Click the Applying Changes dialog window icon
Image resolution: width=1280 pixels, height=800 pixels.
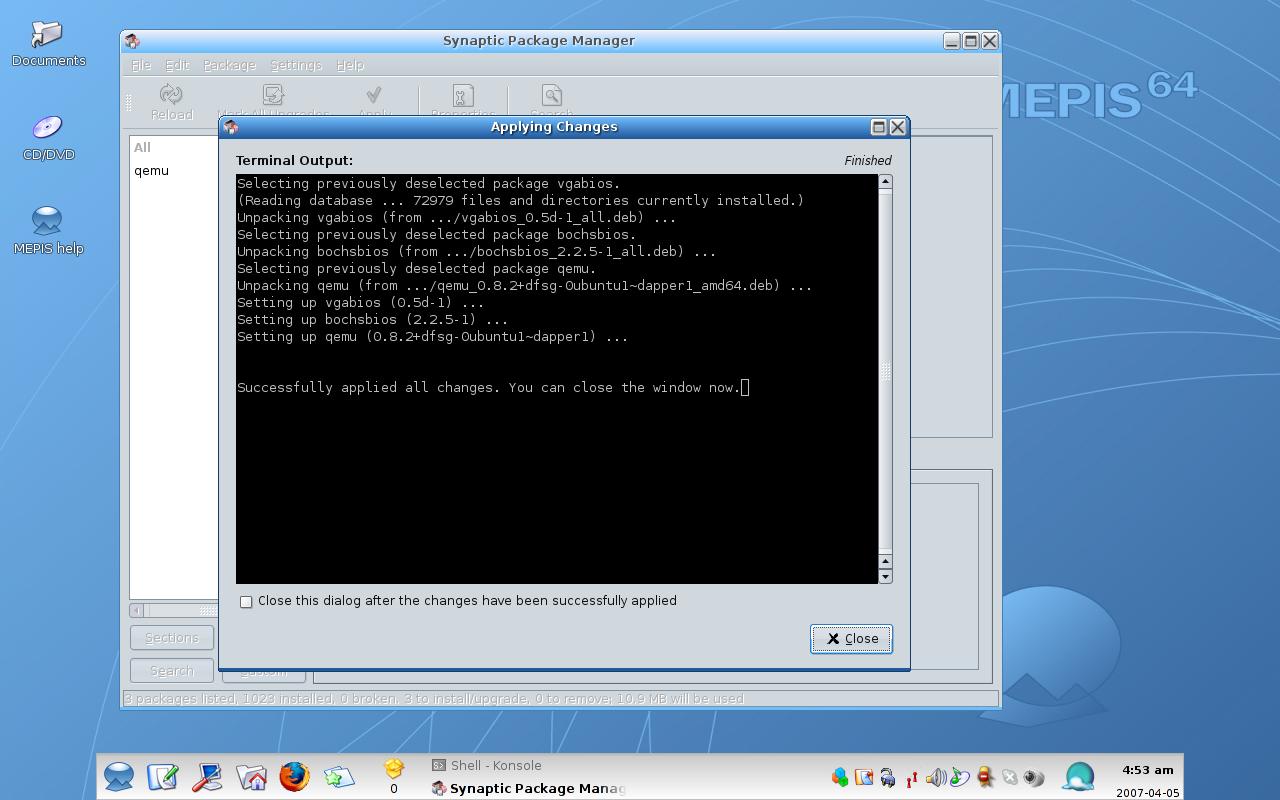pyautogui.click(x=231, y=127)
